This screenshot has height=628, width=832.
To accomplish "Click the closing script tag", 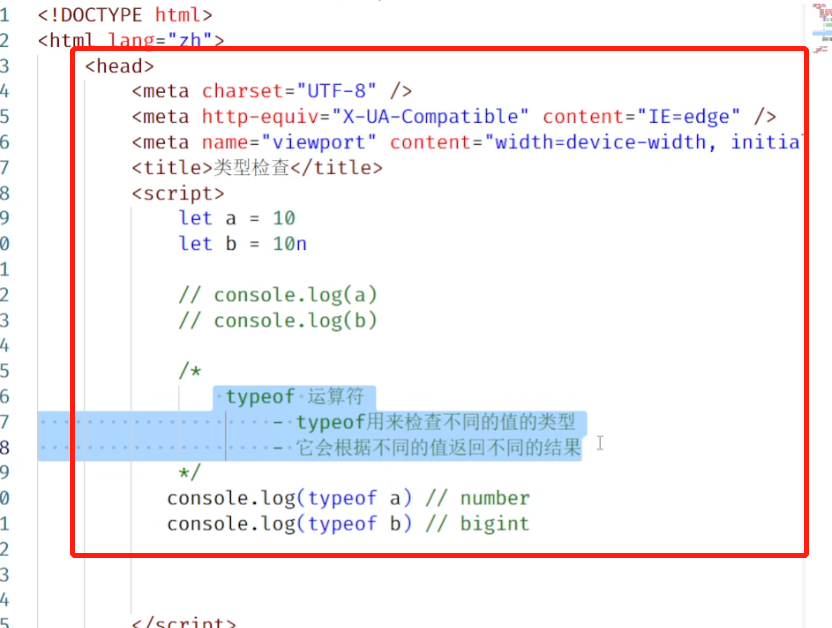I will pos(184,622).
